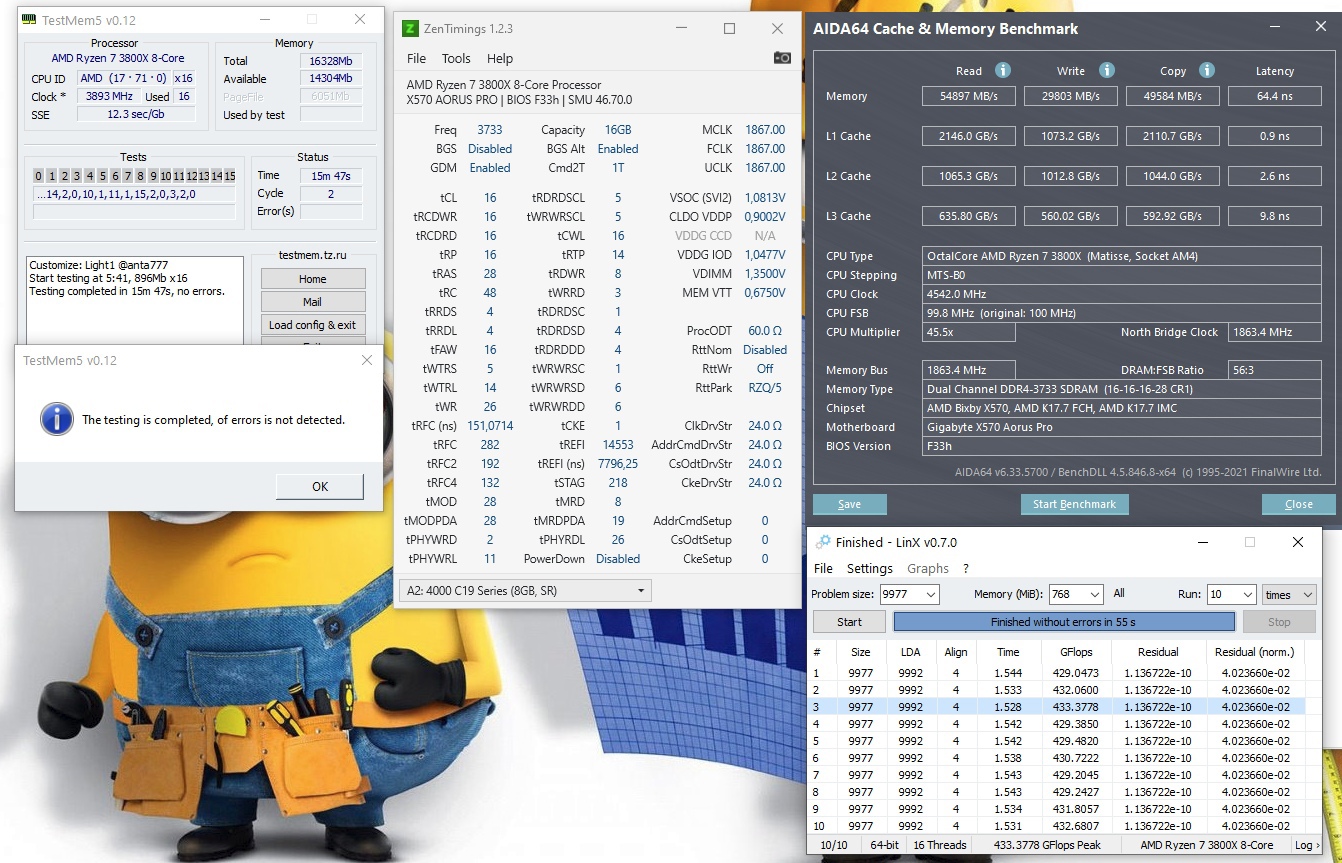The height and width of the screenshot is (863, 1342).
Task: Open the ZenTimings Help menu
Action: pos(500,58)
